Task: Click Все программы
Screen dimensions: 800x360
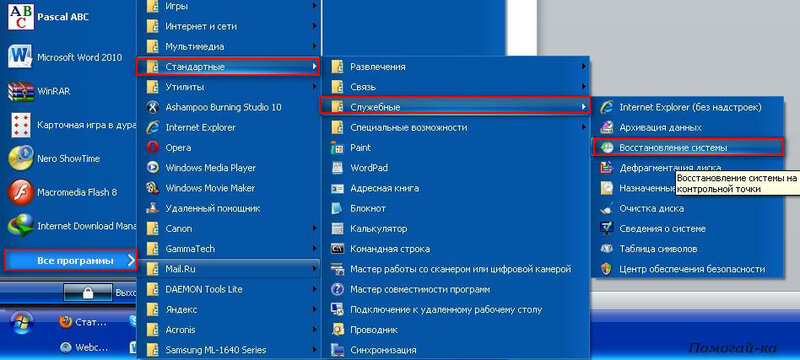Action: click(71, 261)
